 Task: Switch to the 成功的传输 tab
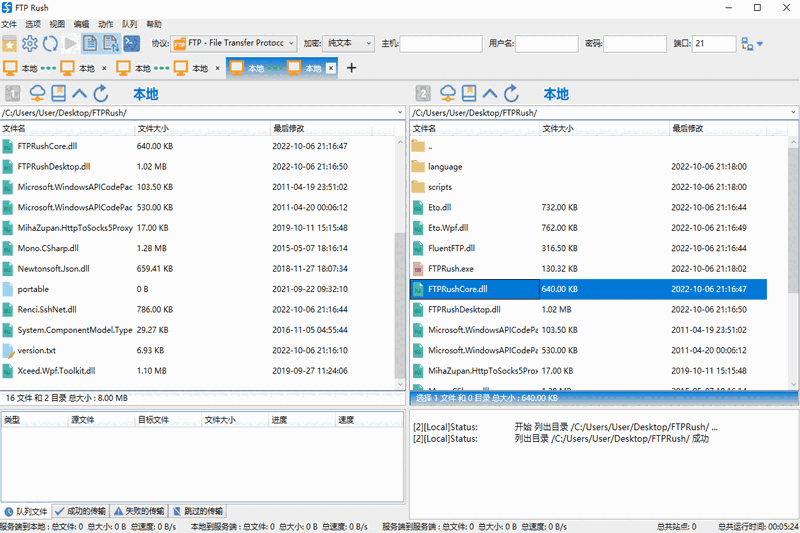[79, 511]
